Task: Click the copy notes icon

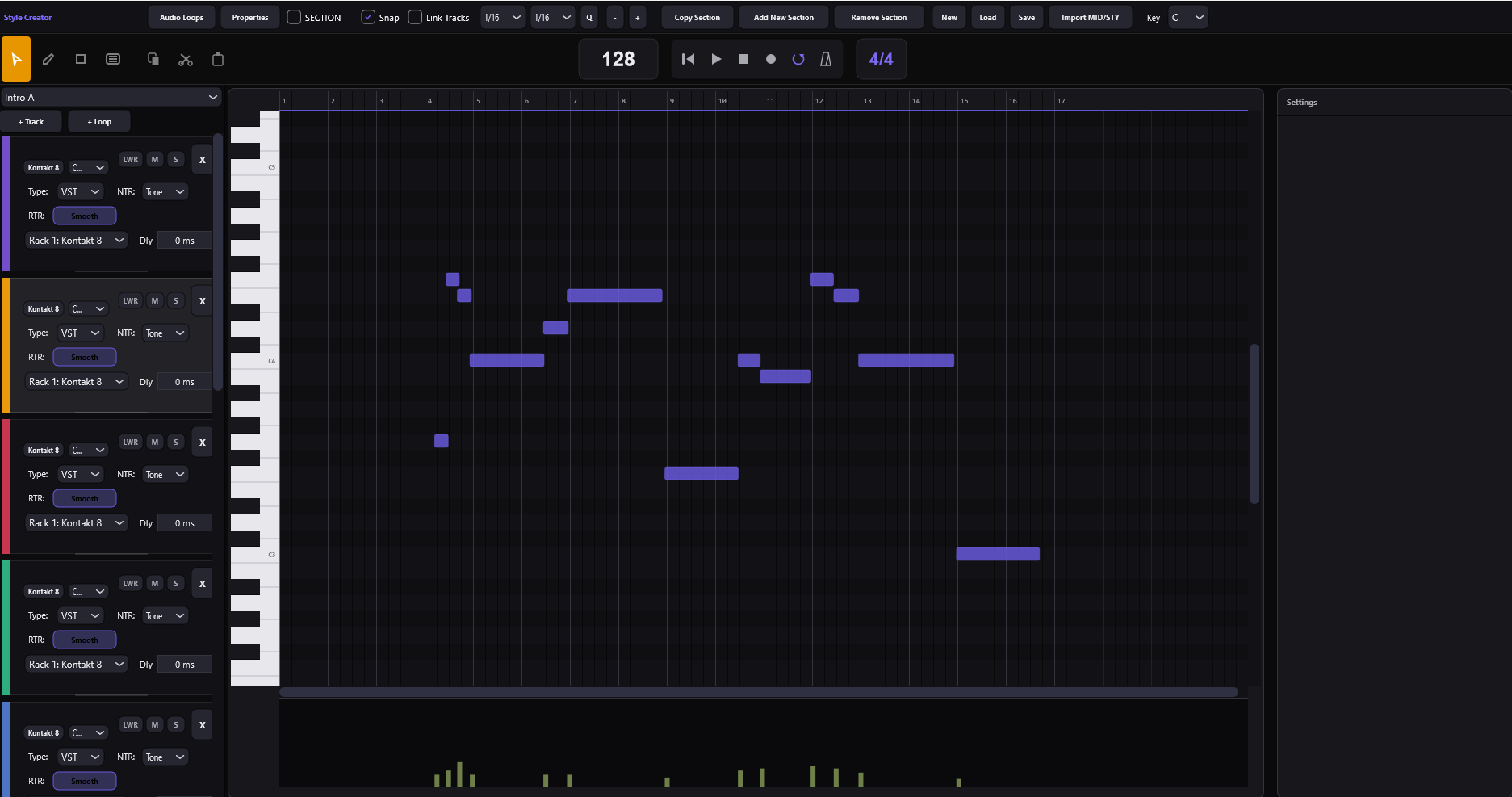Action: click(x=153, y=59)
